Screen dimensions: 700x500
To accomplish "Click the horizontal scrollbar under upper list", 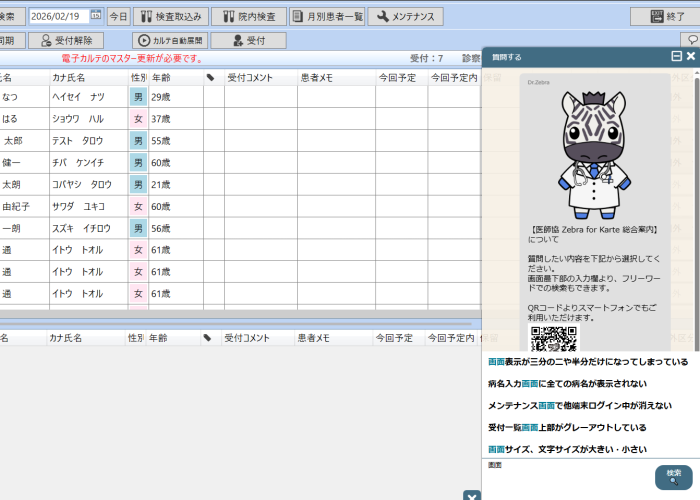I will [x=236, y=324].
